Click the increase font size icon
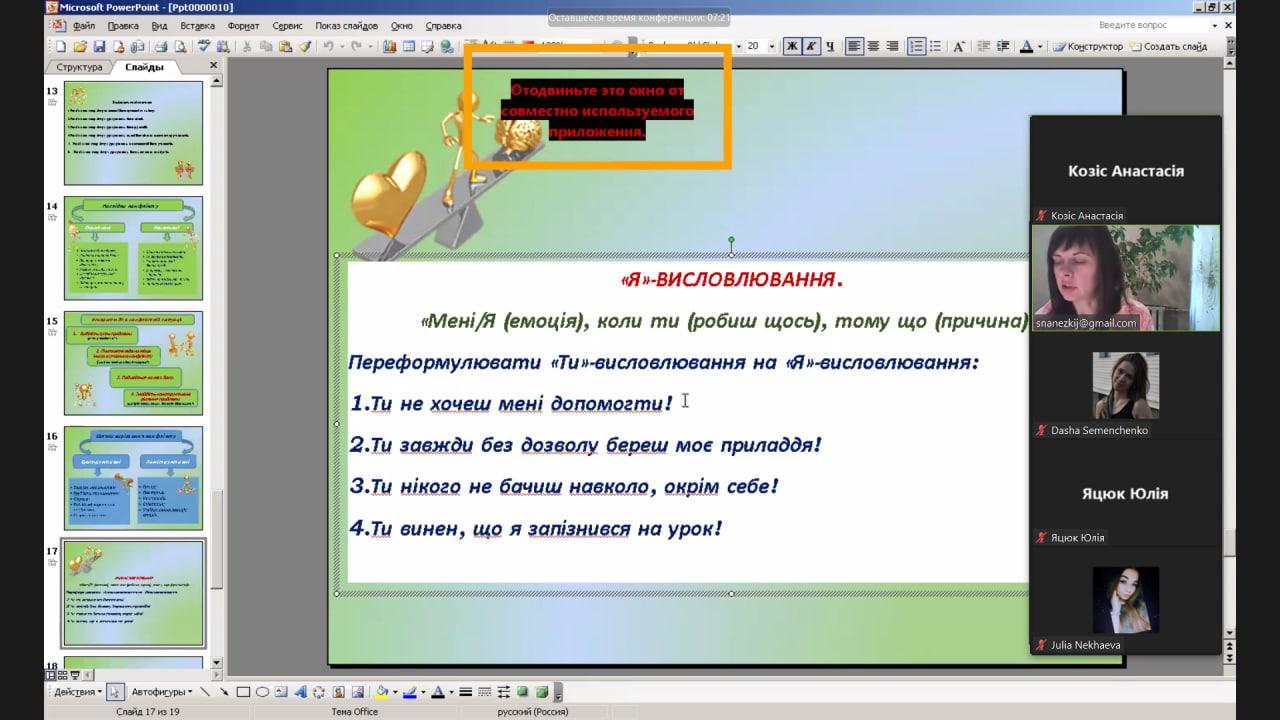This screenshot has width=1280, height=720. [959, 46]
